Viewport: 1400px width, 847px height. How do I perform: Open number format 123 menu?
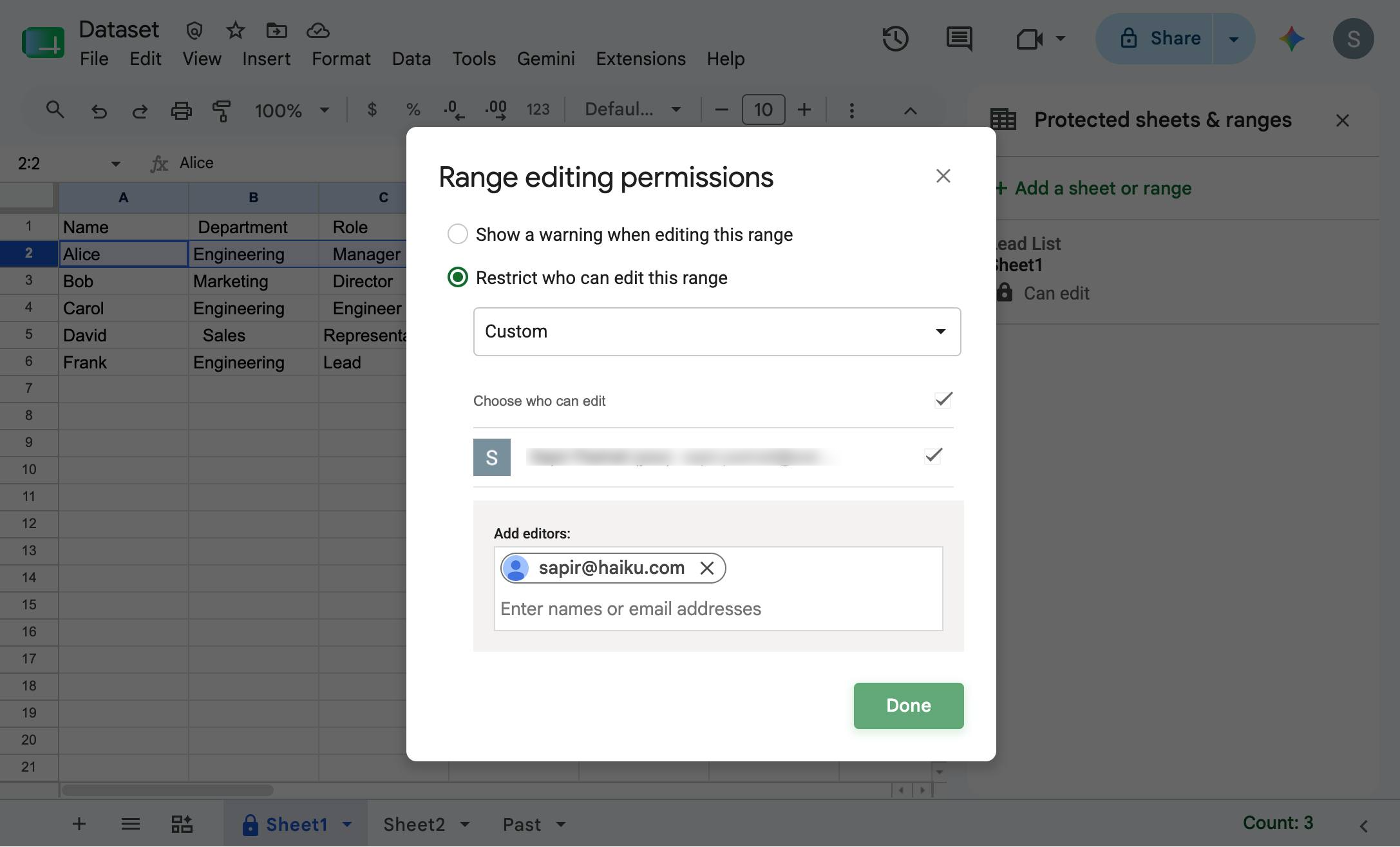(x=538, y=110)
